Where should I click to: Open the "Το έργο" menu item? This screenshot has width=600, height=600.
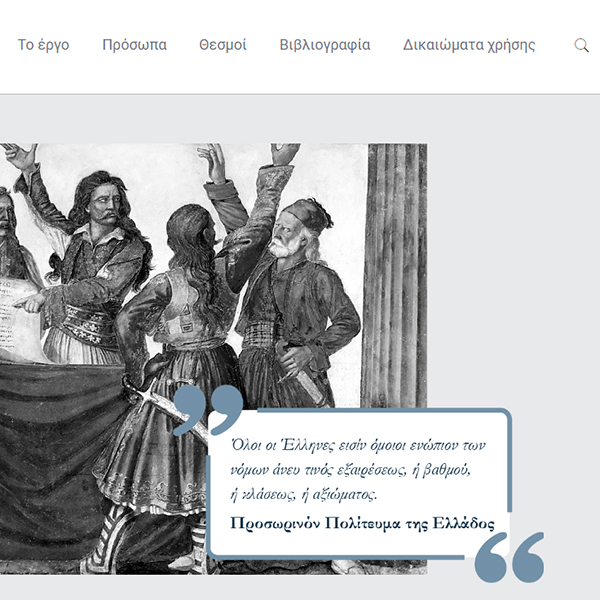(x=44, y=45)
